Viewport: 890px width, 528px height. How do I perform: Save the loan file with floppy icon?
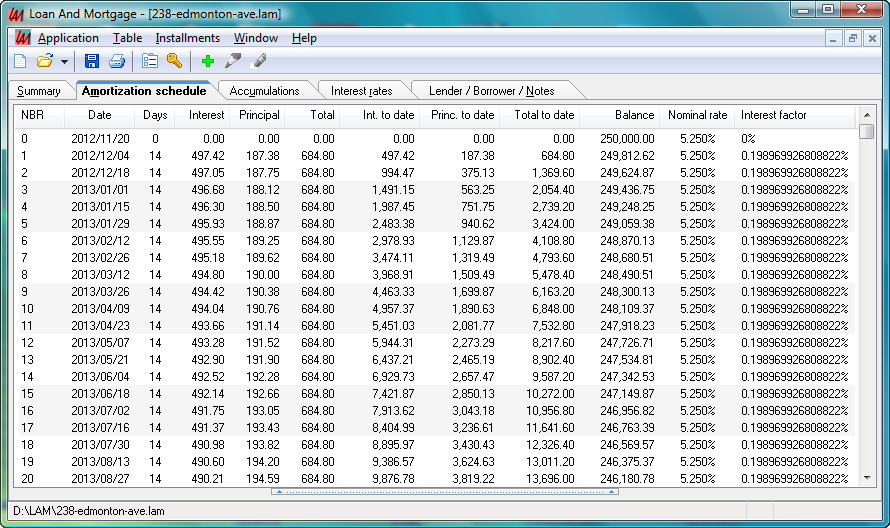click(x=92, y=61)
